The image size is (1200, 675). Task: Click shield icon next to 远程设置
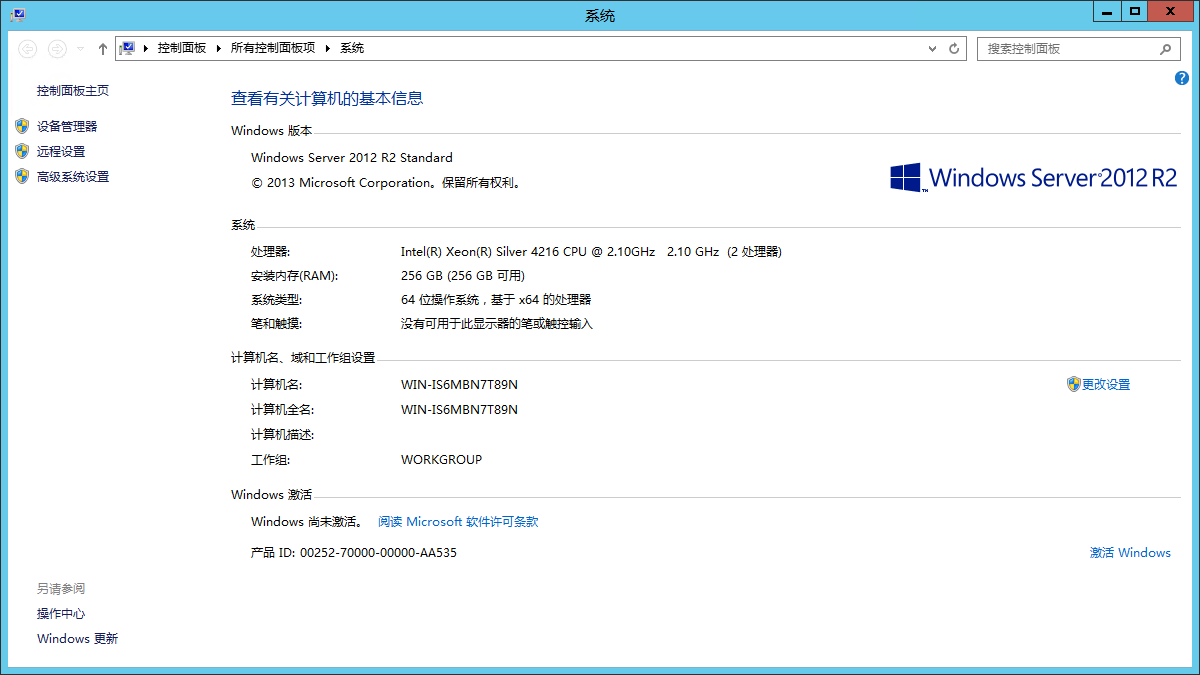pyautogui.click(x=22, y=151)
